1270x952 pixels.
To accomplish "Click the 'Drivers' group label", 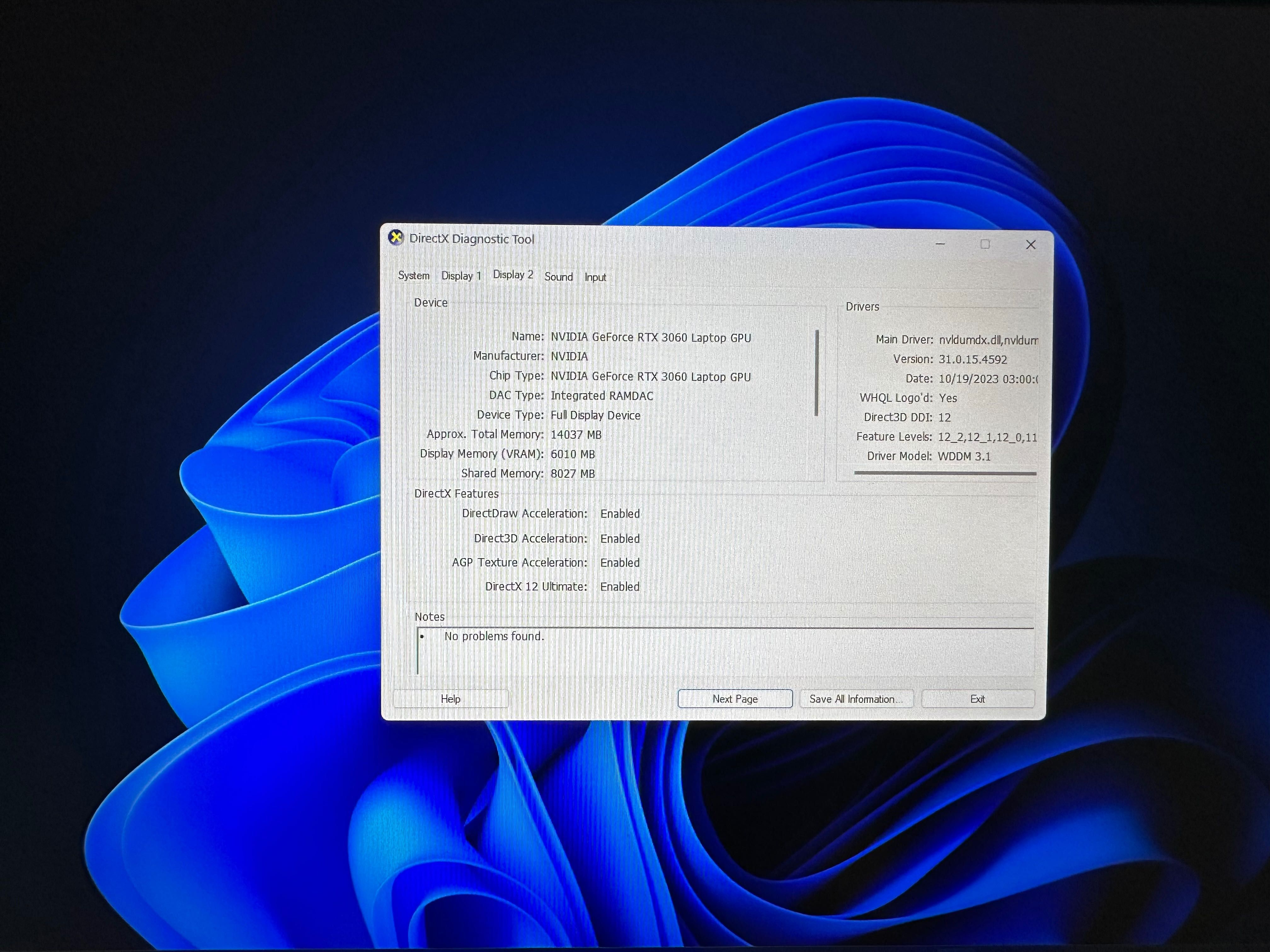I will pyautogui.click(x=862, y=306).
